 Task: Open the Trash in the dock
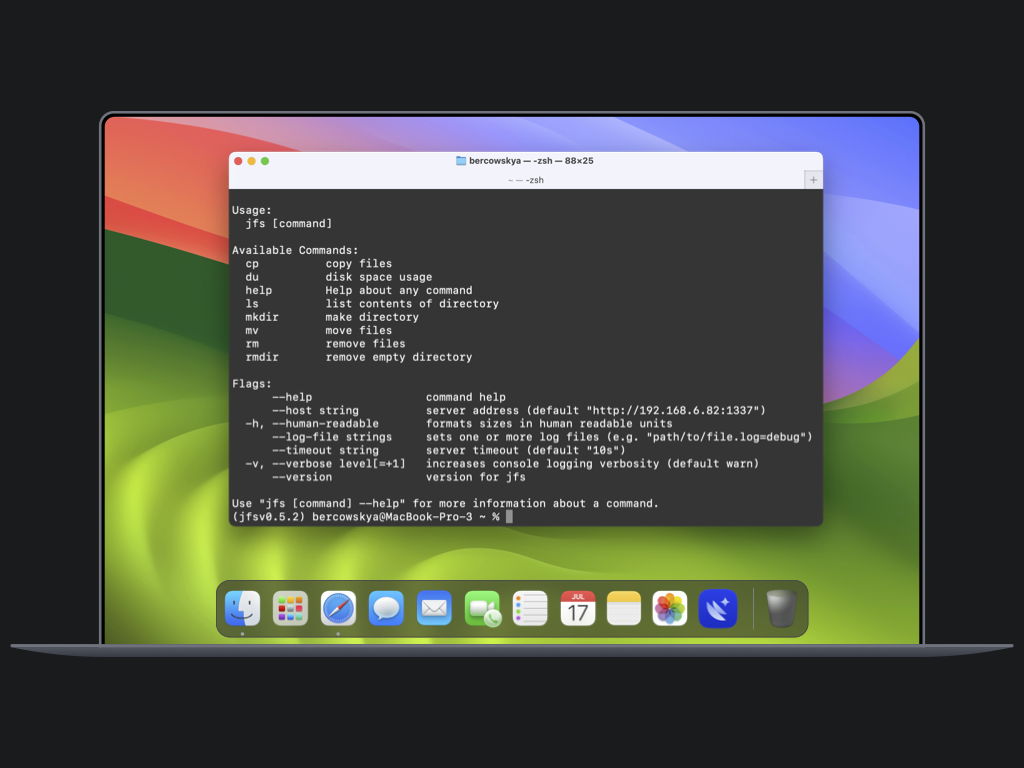[x=781, y=608]
